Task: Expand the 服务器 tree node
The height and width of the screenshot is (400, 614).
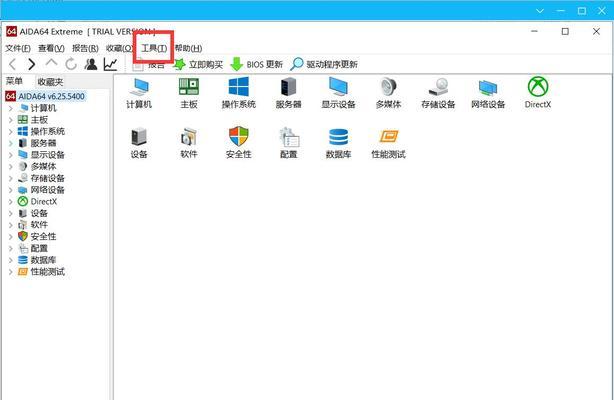Action: click(x=11, y=143)
